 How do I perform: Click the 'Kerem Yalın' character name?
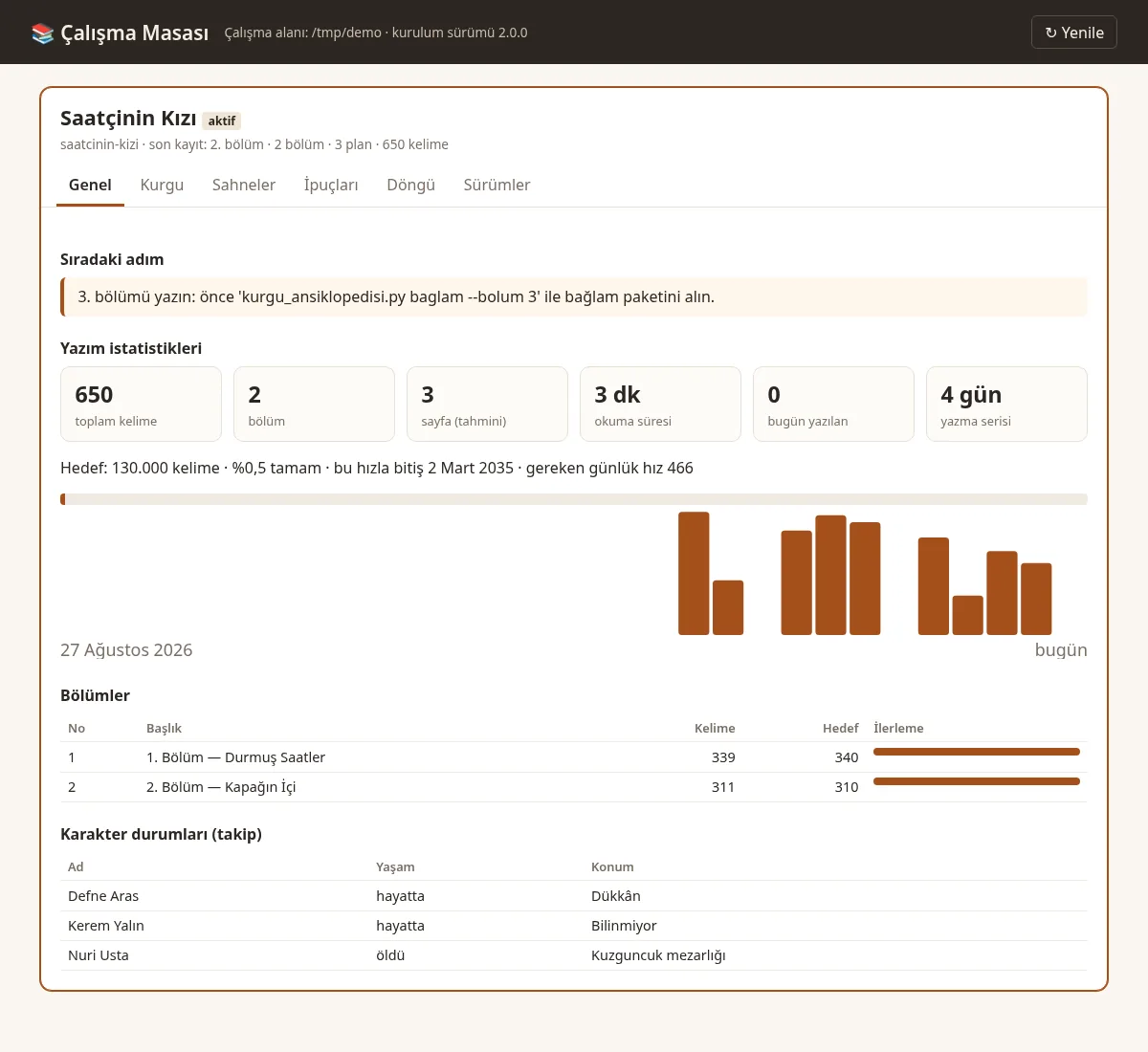click(106, 926)
